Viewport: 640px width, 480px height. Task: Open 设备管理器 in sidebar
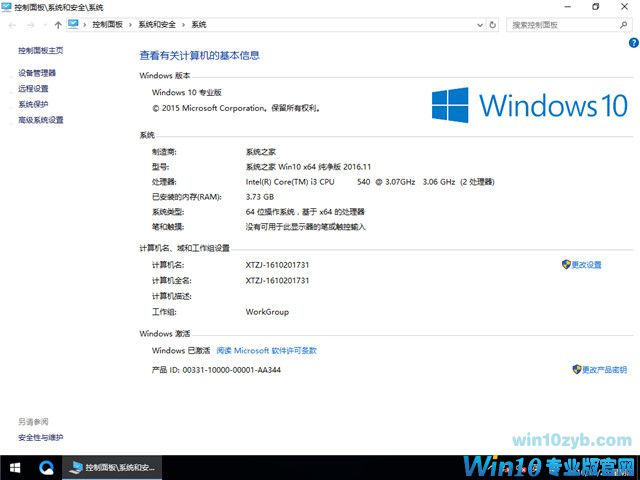tap(37, 73)
